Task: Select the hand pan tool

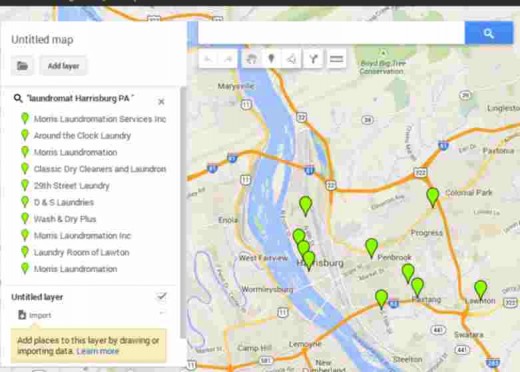Action: 251,59
